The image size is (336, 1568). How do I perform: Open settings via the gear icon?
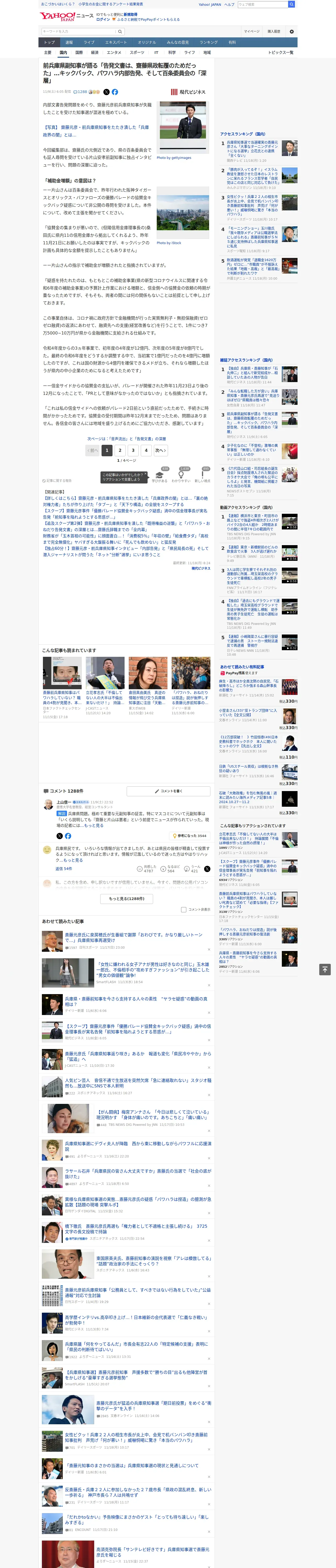292,32
